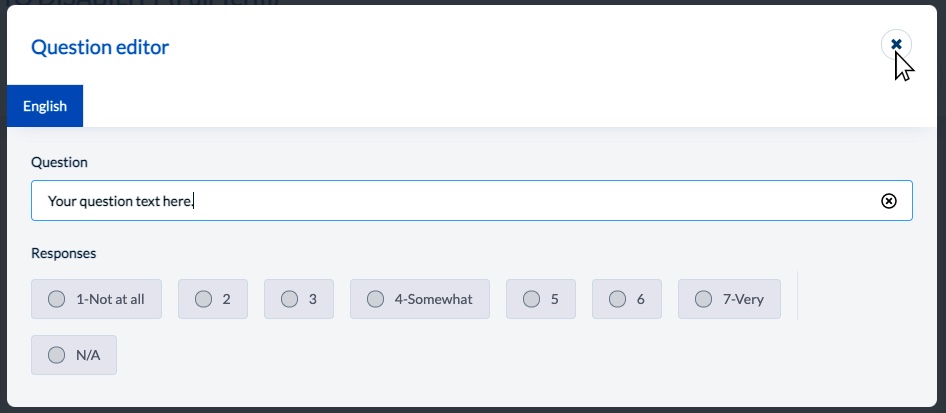Click the 'Question' field label
This screenshot has width=946, height=413.
(x=59, y=162)
